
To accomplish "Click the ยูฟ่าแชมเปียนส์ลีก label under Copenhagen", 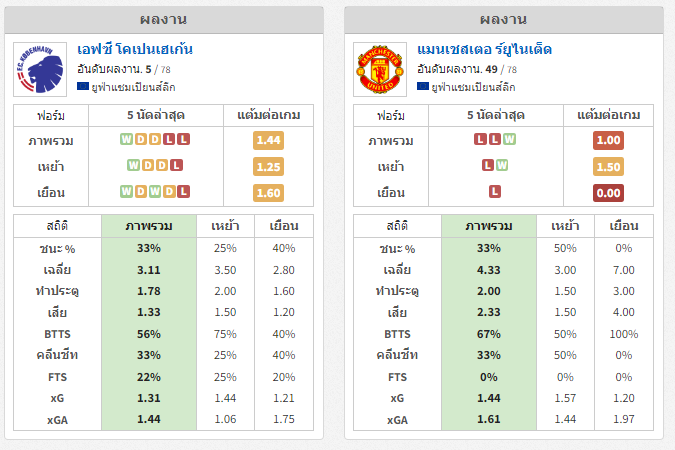I will [133, 87].
